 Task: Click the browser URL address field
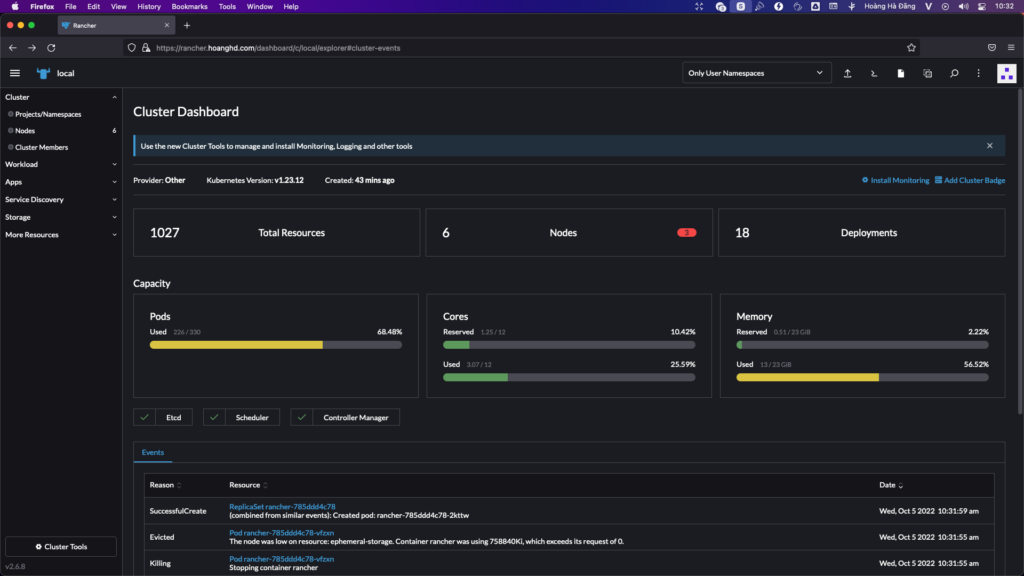point(522,48)
